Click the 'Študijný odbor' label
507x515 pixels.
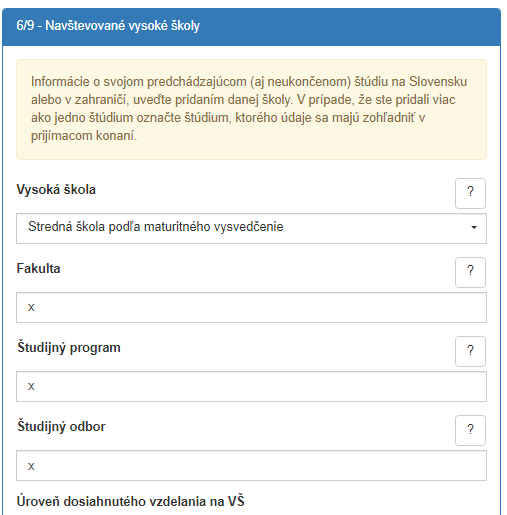pyautogui.click(x=61, y=427)
